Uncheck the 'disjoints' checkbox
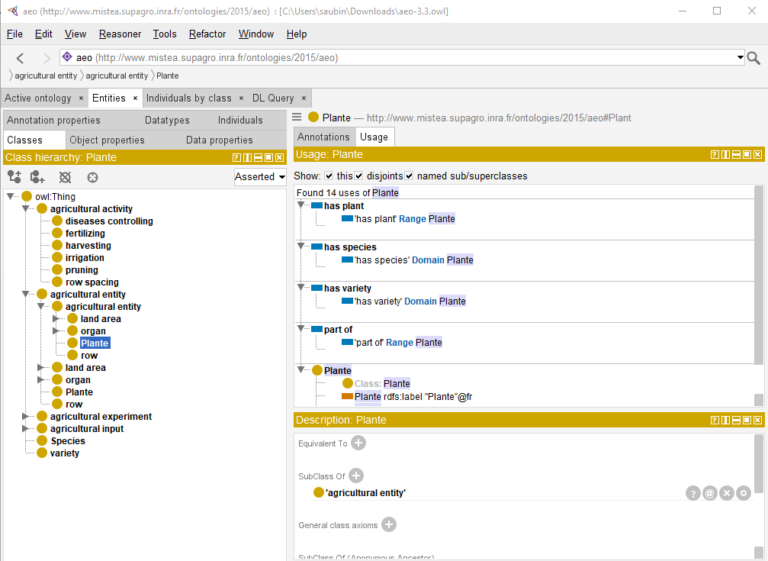Screen dimensions: 768x561 [359, 176]
